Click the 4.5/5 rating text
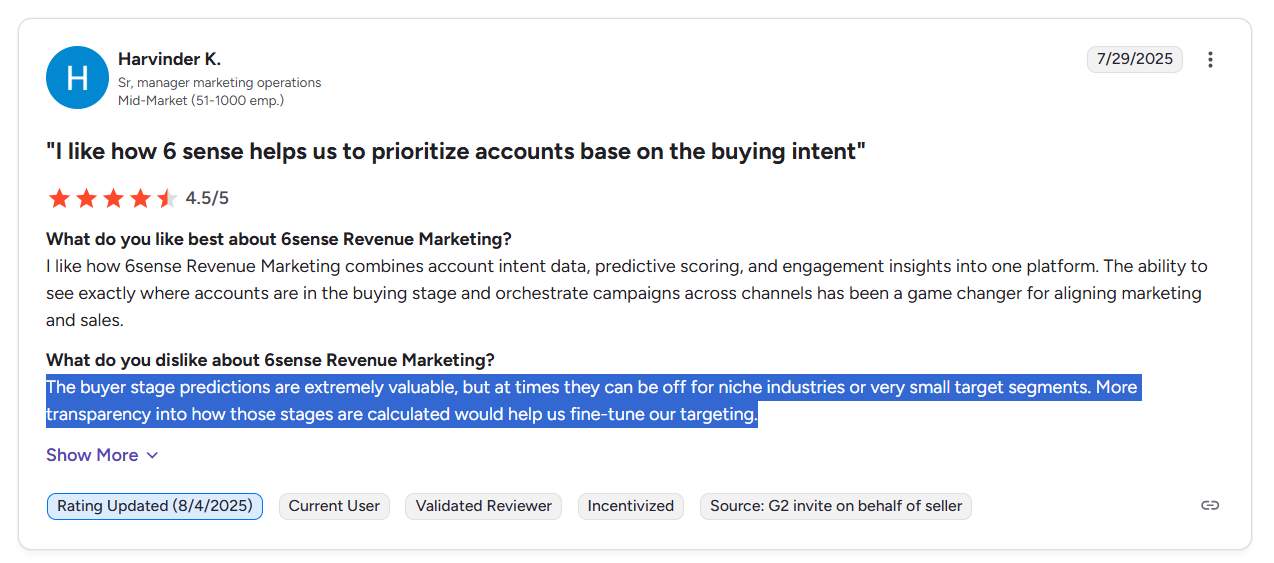The image size is (1274, 563). click(207, 198)
